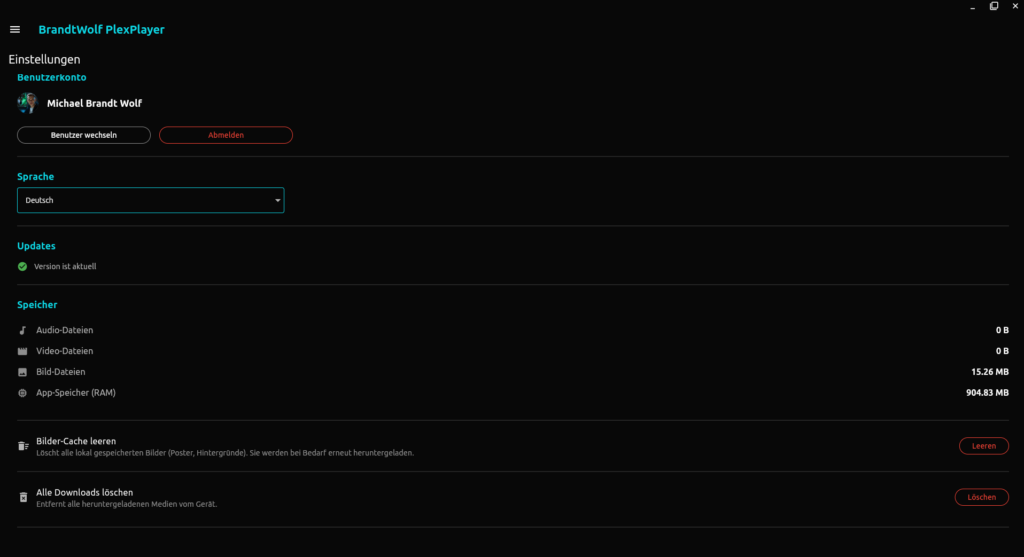Viewport: 1024px width, 557px height.
Task: Click the Alle Downloads löschen trash icon
Action: 23,497
